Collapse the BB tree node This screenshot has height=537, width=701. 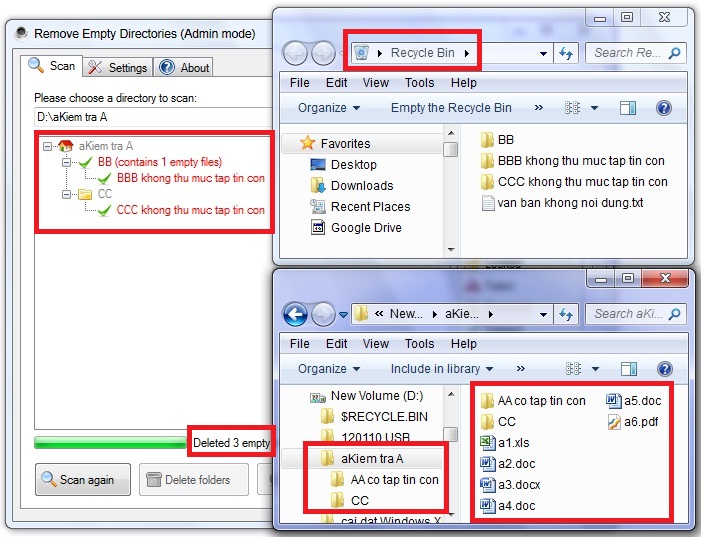click(66, 162)
